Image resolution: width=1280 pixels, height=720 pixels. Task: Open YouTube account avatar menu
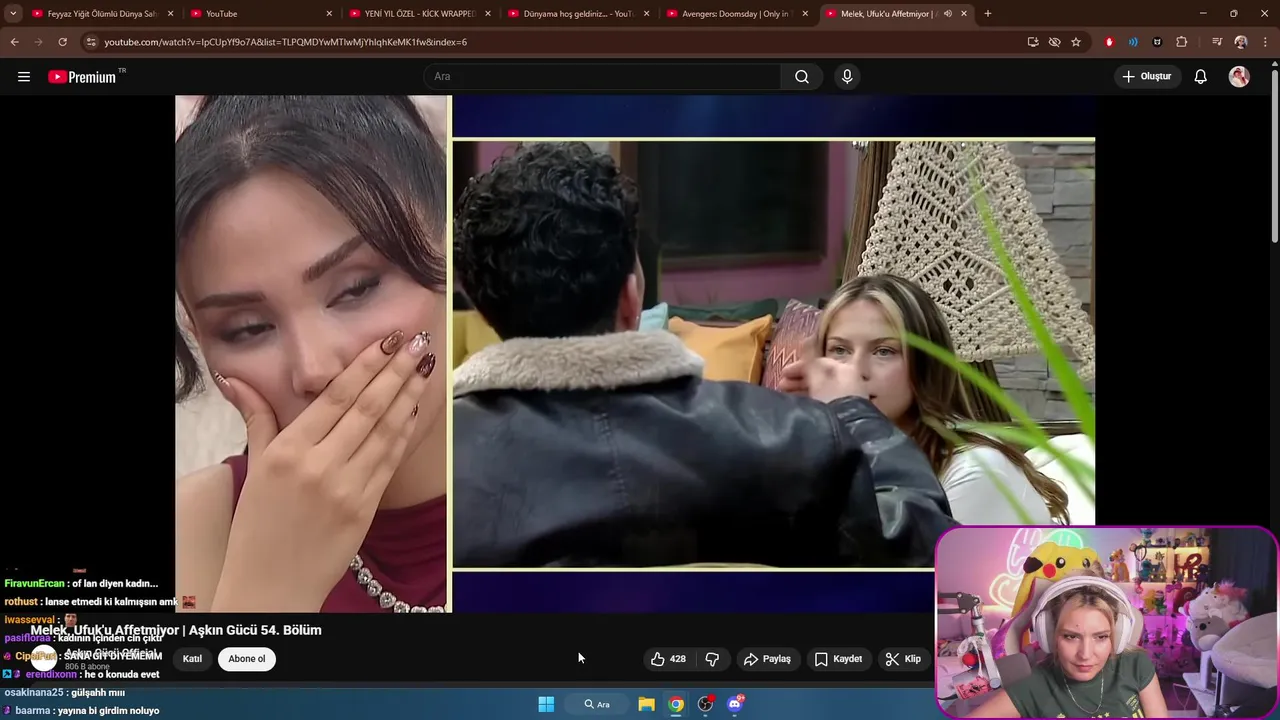(x=1239, y=77)
